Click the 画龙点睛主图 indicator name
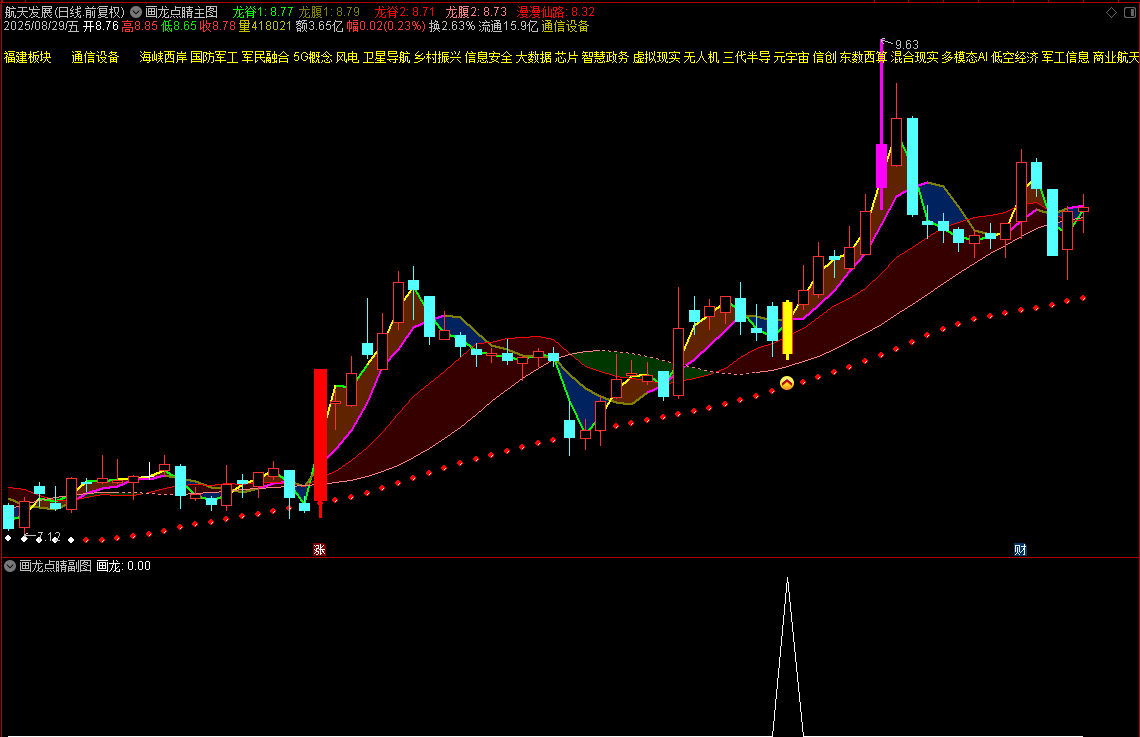The image size is (1140, 737). pyautogui.click(x=182, y=12)
